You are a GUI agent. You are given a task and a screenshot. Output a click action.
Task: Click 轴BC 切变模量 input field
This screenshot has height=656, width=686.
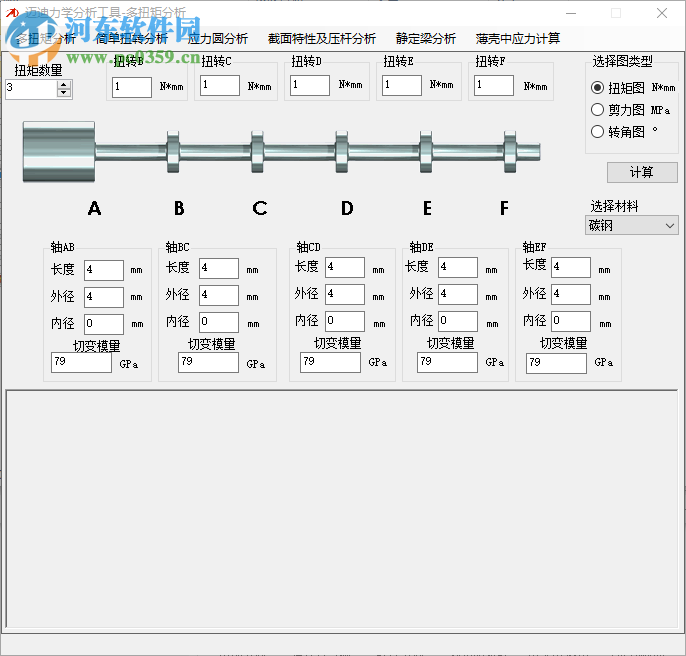pos(208,362)
